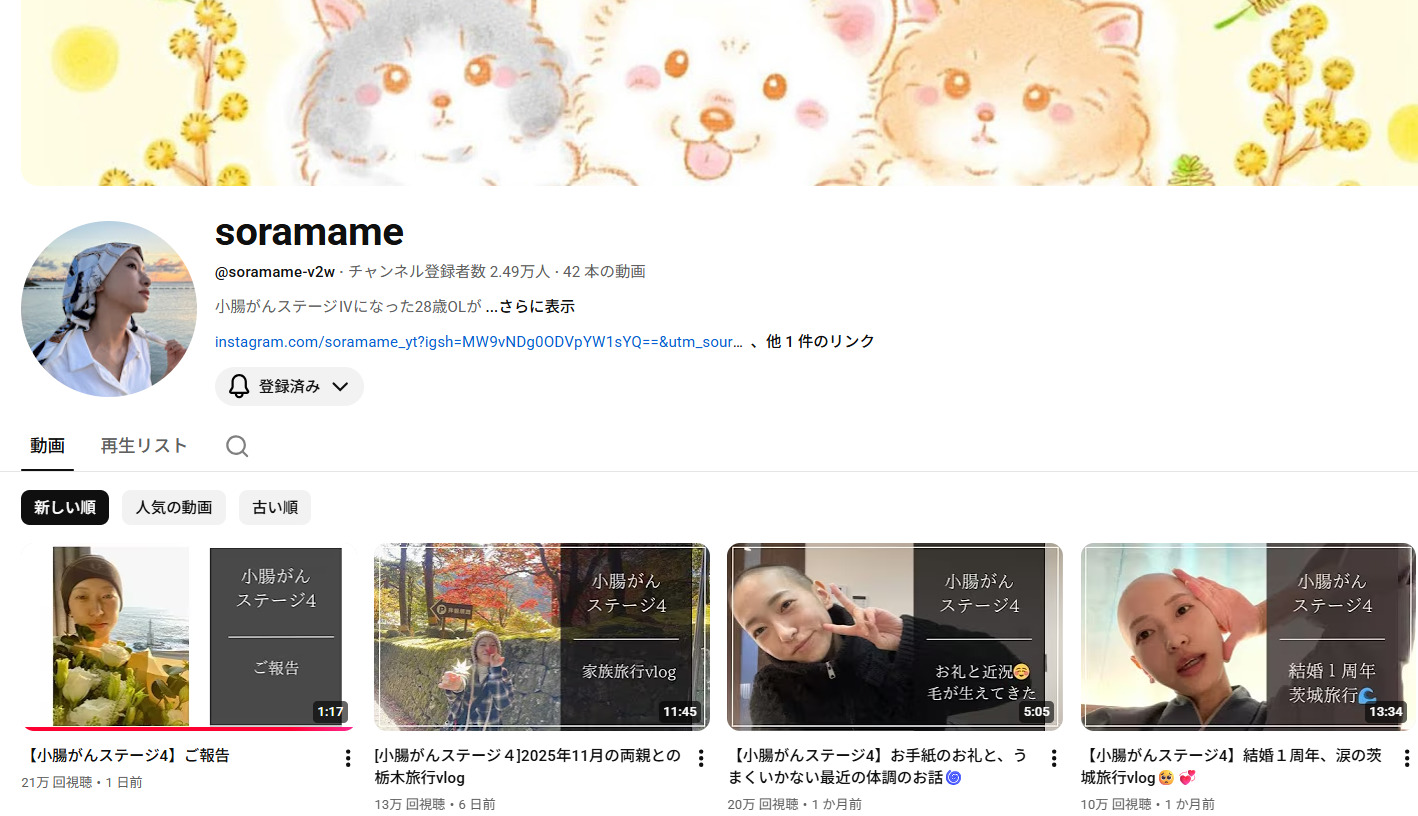Sort videos by 人気の動画
Screen dimensions: 1418x816
coord(174,508)
